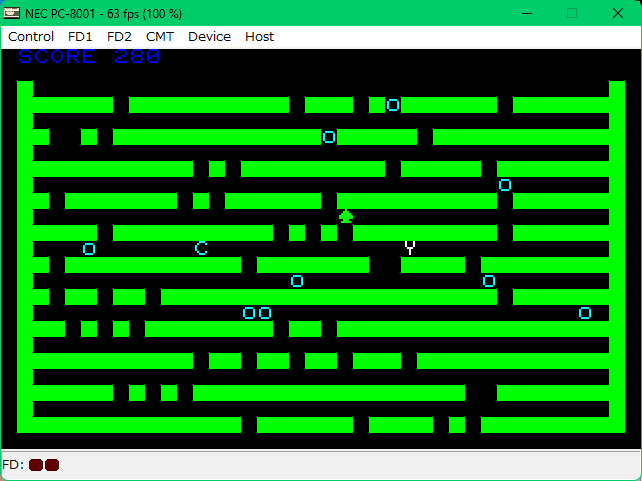The image size is (642, 481).
Task: Open the Control menu
Action: (x=31, y=37)
